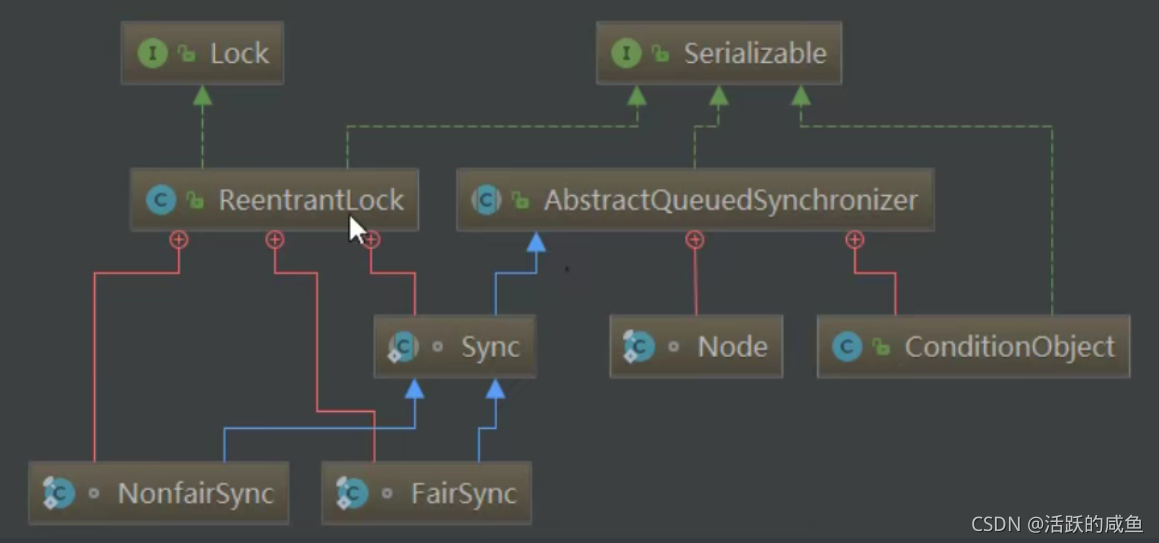Click the "FairSync" label text
The width and height of the screenshot is (1159, 543).
pyautogui.click(x=463, y=494)
